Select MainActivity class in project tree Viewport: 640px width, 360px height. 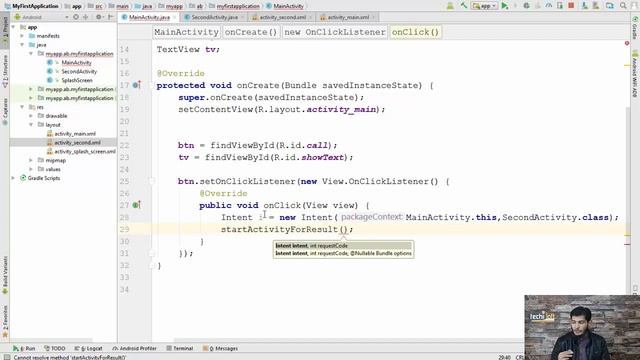tap(76, 62)
